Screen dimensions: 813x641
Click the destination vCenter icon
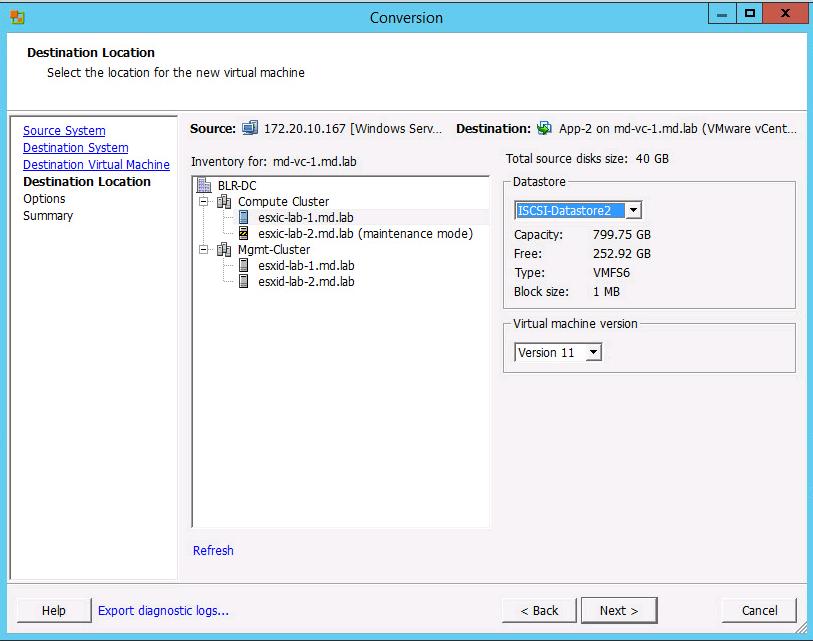tap(544, 128)
